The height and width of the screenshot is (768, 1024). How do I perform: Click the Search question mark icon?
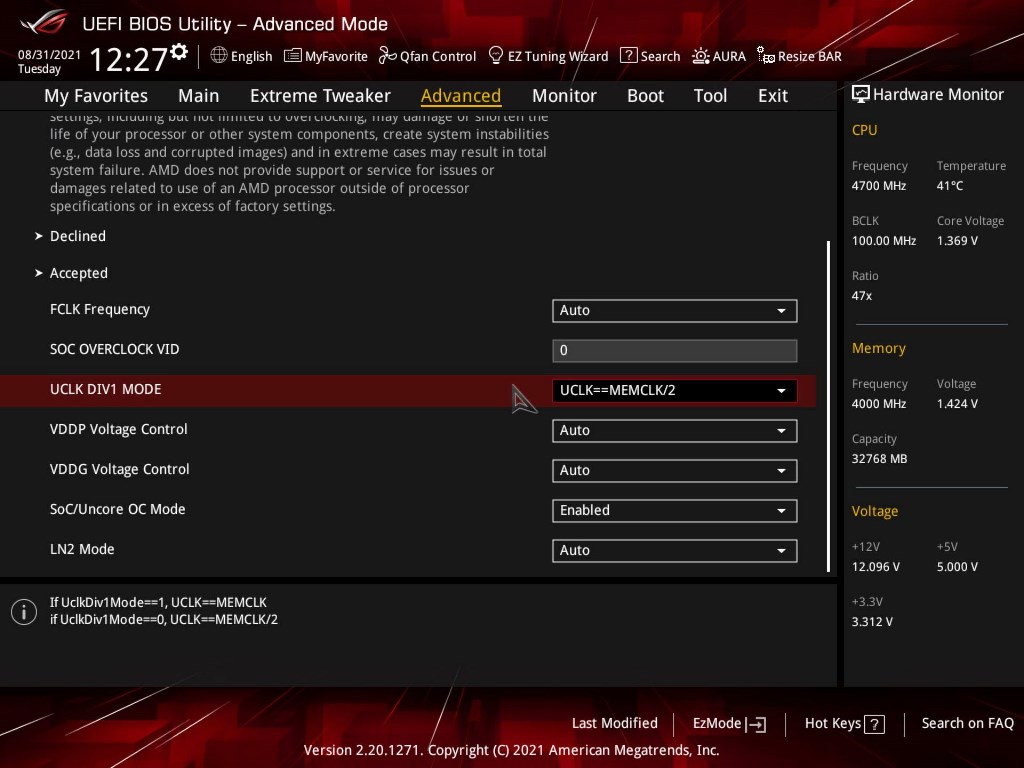click(628, 56)
